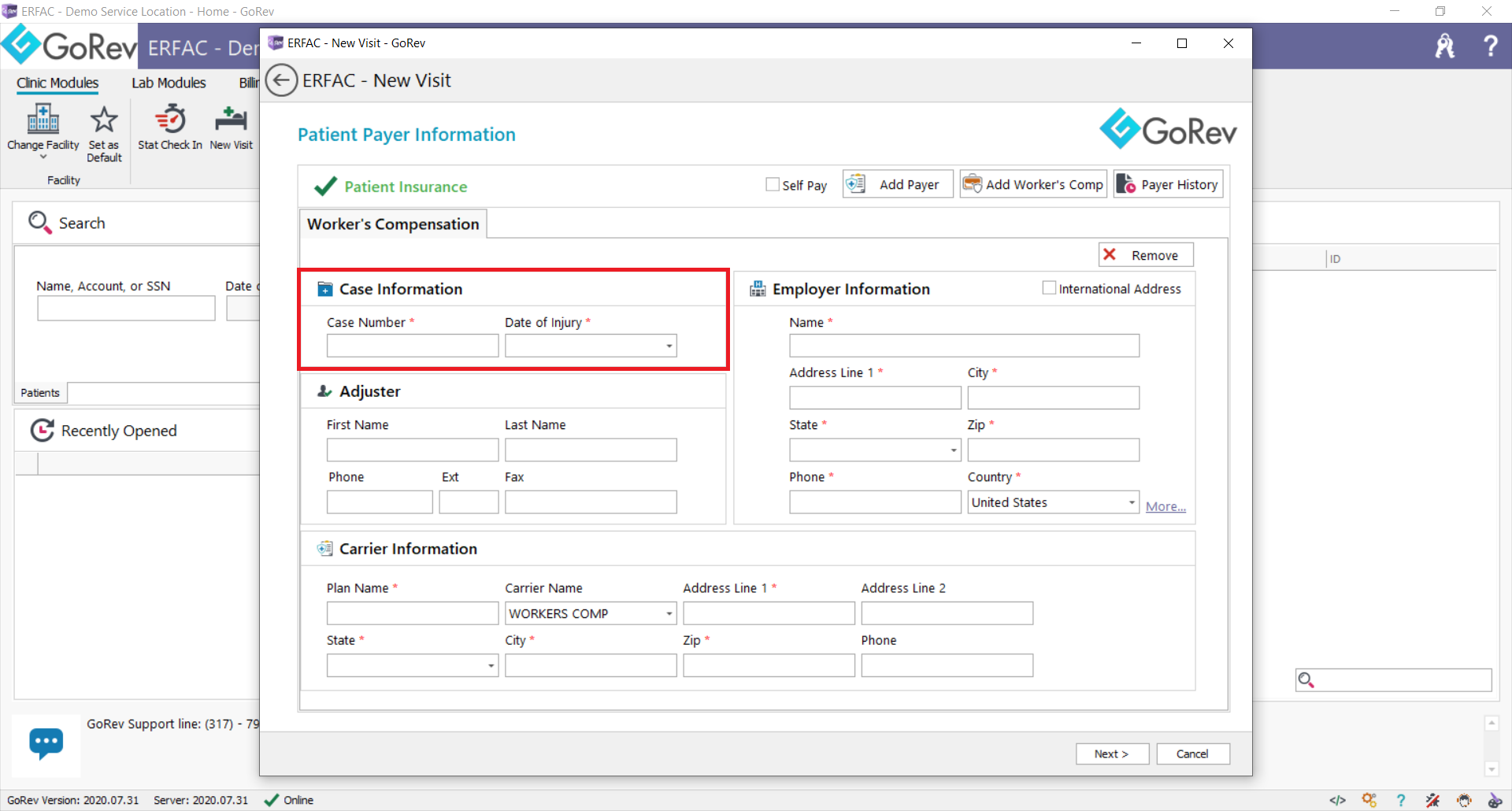The width and height of the screenshot is (1512, 811).
Task: Click the Carrier Phone field
Action: [x=947, y=665]
